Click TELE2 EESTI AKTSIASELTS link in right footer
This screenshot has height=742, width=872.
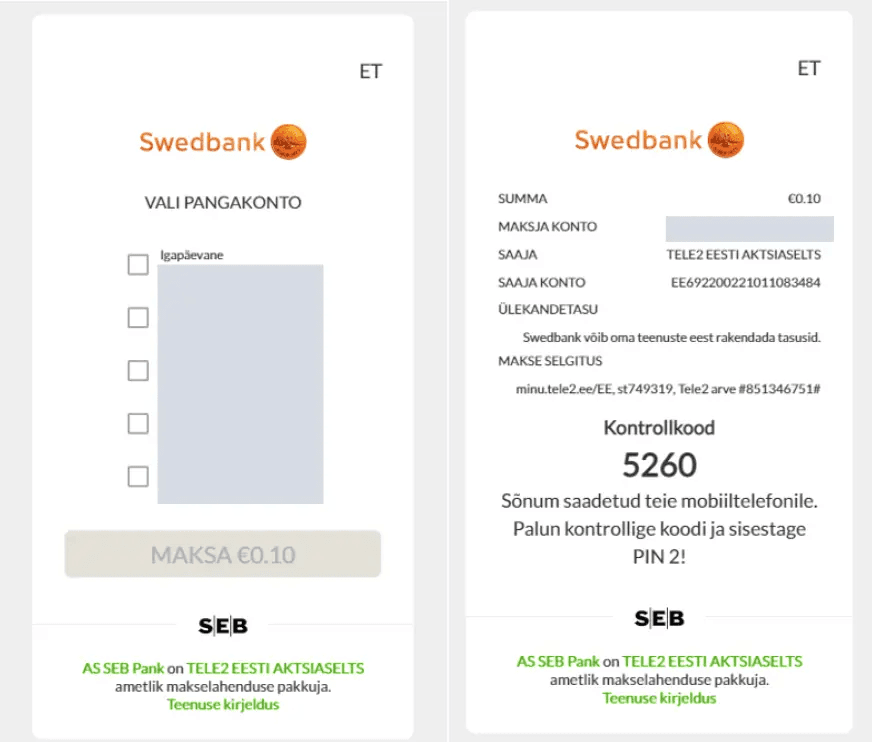tap(712, 661)
